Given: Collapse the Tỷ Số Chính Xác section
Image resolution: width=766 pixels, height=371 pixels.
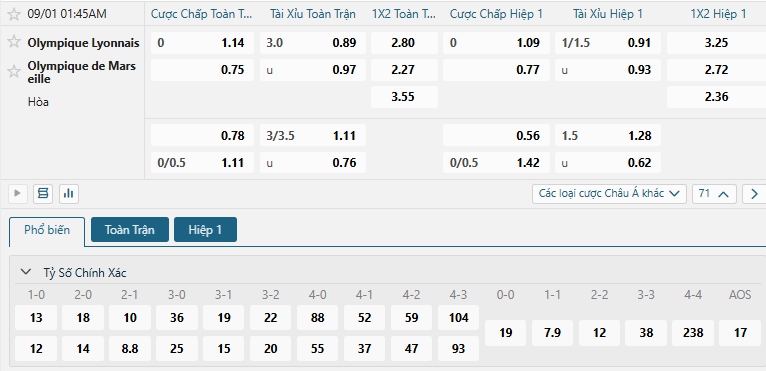Looking at the screenshot, I should click(x=26, y=272).
